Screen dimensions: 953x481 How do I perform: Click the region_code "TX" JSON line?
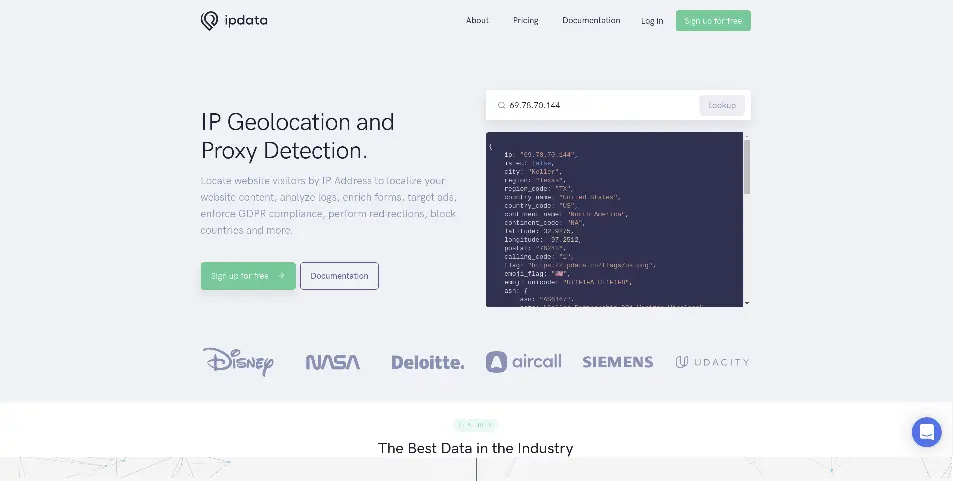pyautogui.click(x=538, y=189)
